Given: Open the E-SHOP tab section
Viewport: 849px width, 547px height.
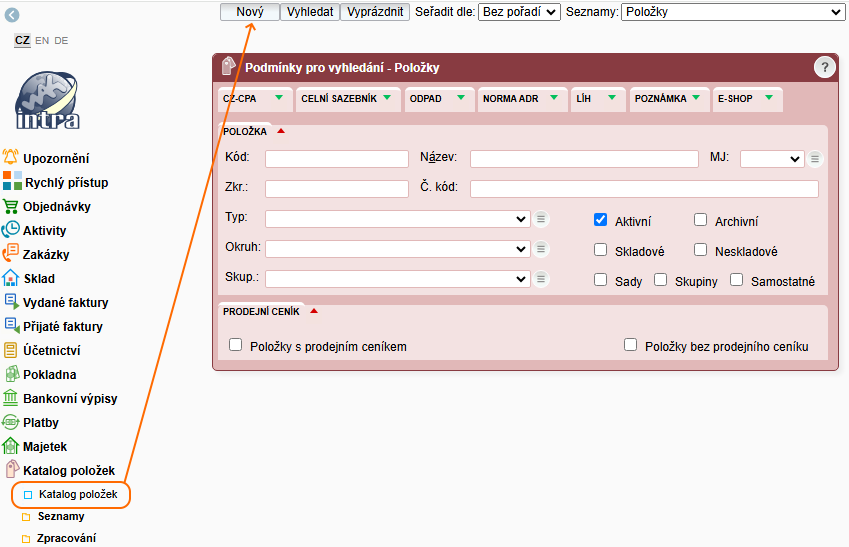Looking at the screenshot, I should click(745, 99).
